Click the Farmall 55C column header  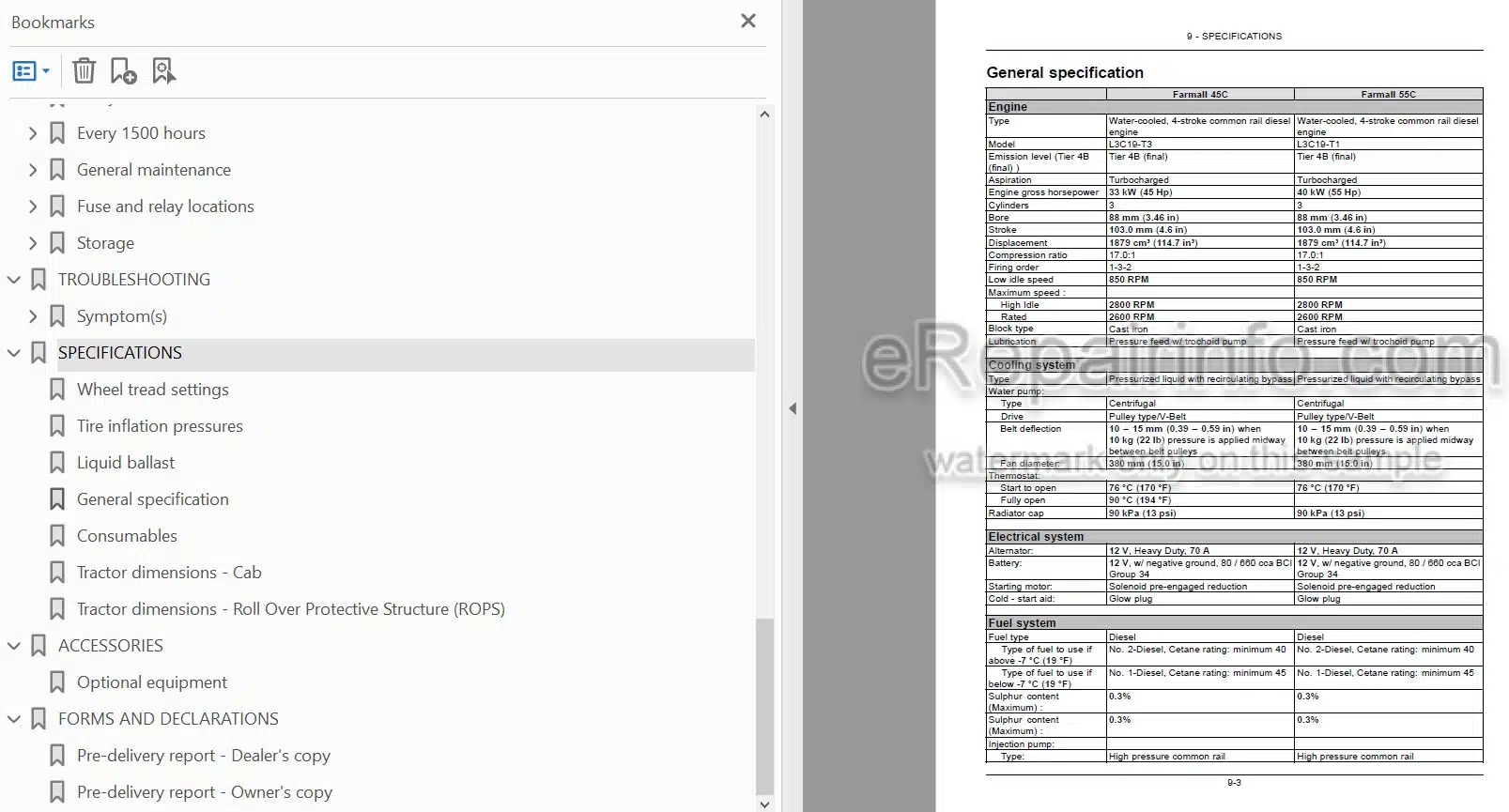pos(1388,94)
